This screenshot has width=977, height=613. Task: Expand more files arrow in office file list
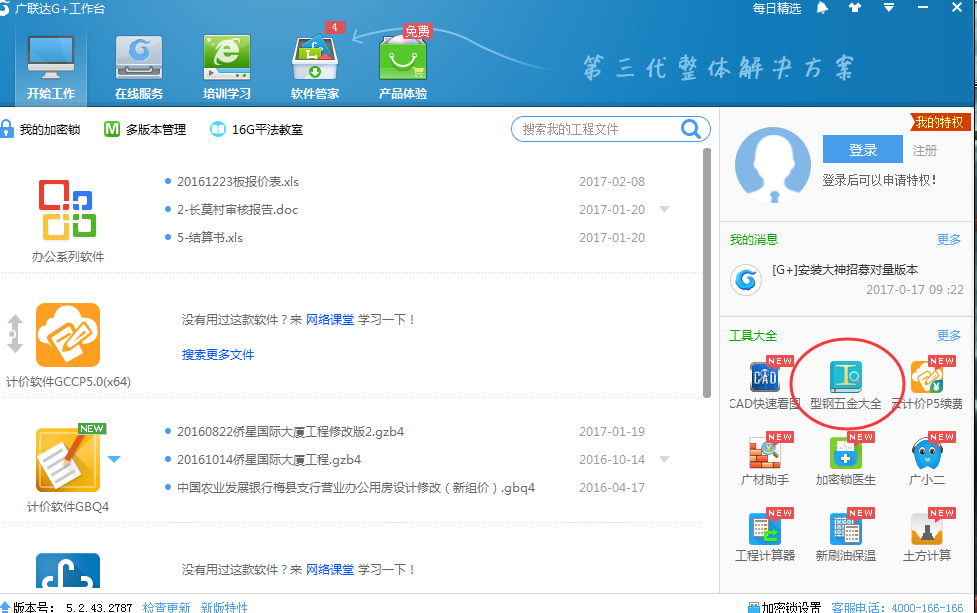pyautogui.click(x=665, y=209)
